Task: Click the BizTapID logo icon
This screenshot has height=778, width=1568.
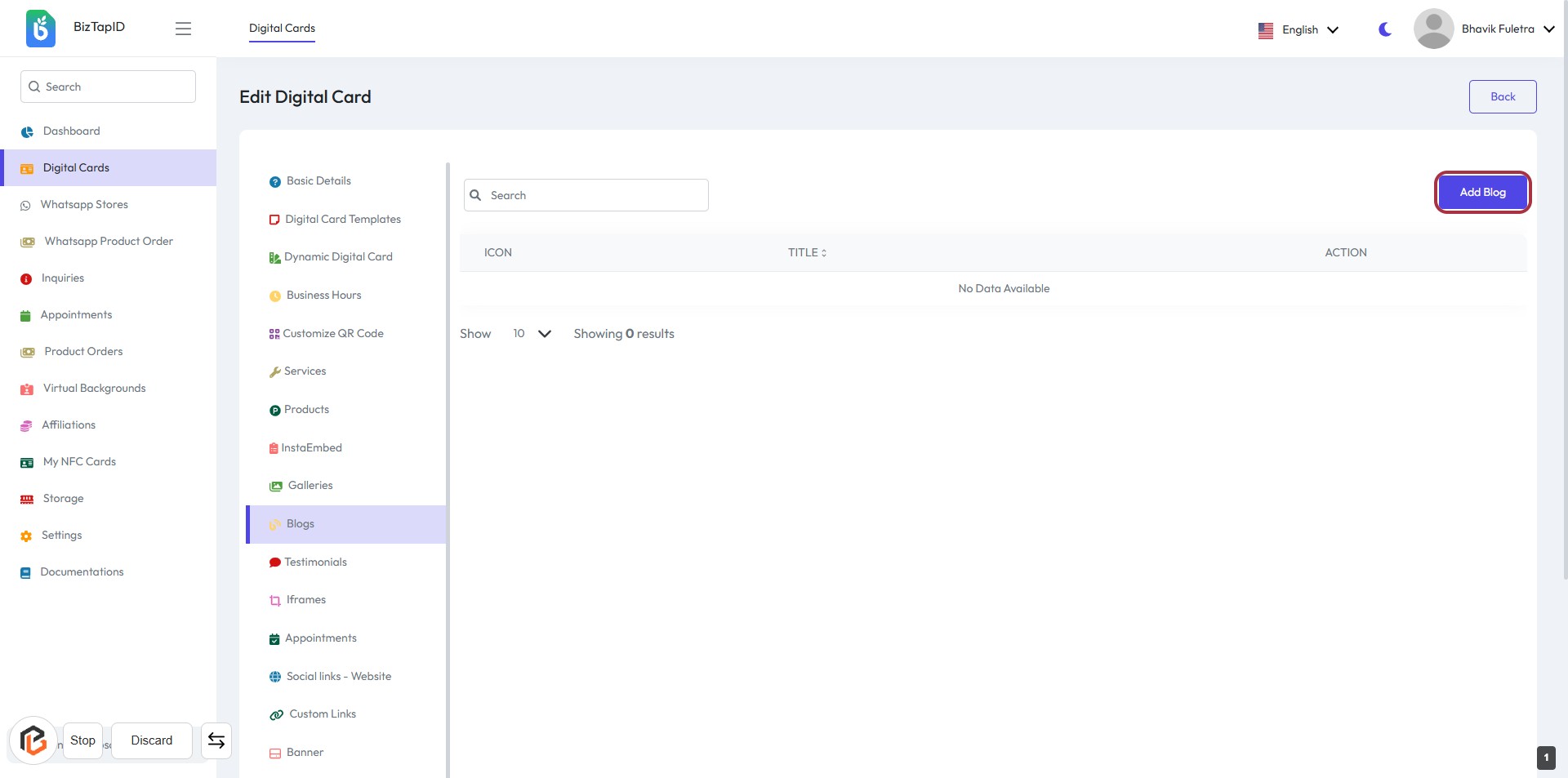Action: (40, 29)
